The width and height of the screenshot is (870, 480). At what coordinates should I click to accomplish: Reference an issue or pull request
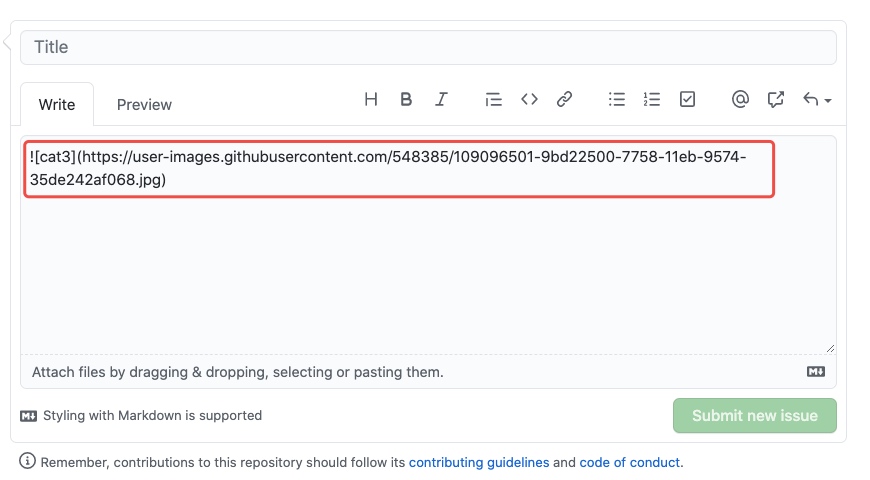[x=775, y=99]
